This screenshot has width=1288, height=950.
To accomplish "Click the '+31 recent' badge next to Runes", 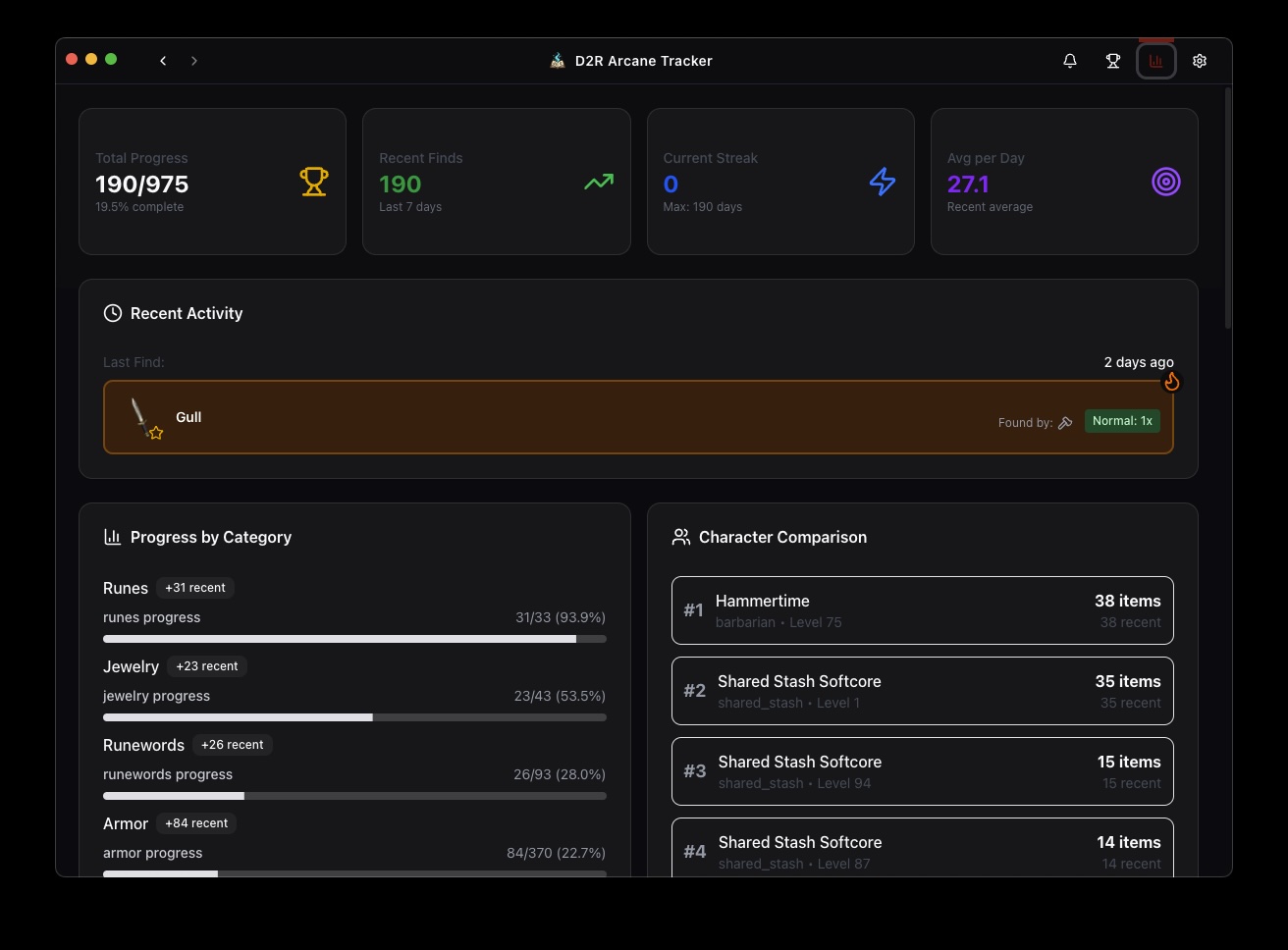I will 194,587.
